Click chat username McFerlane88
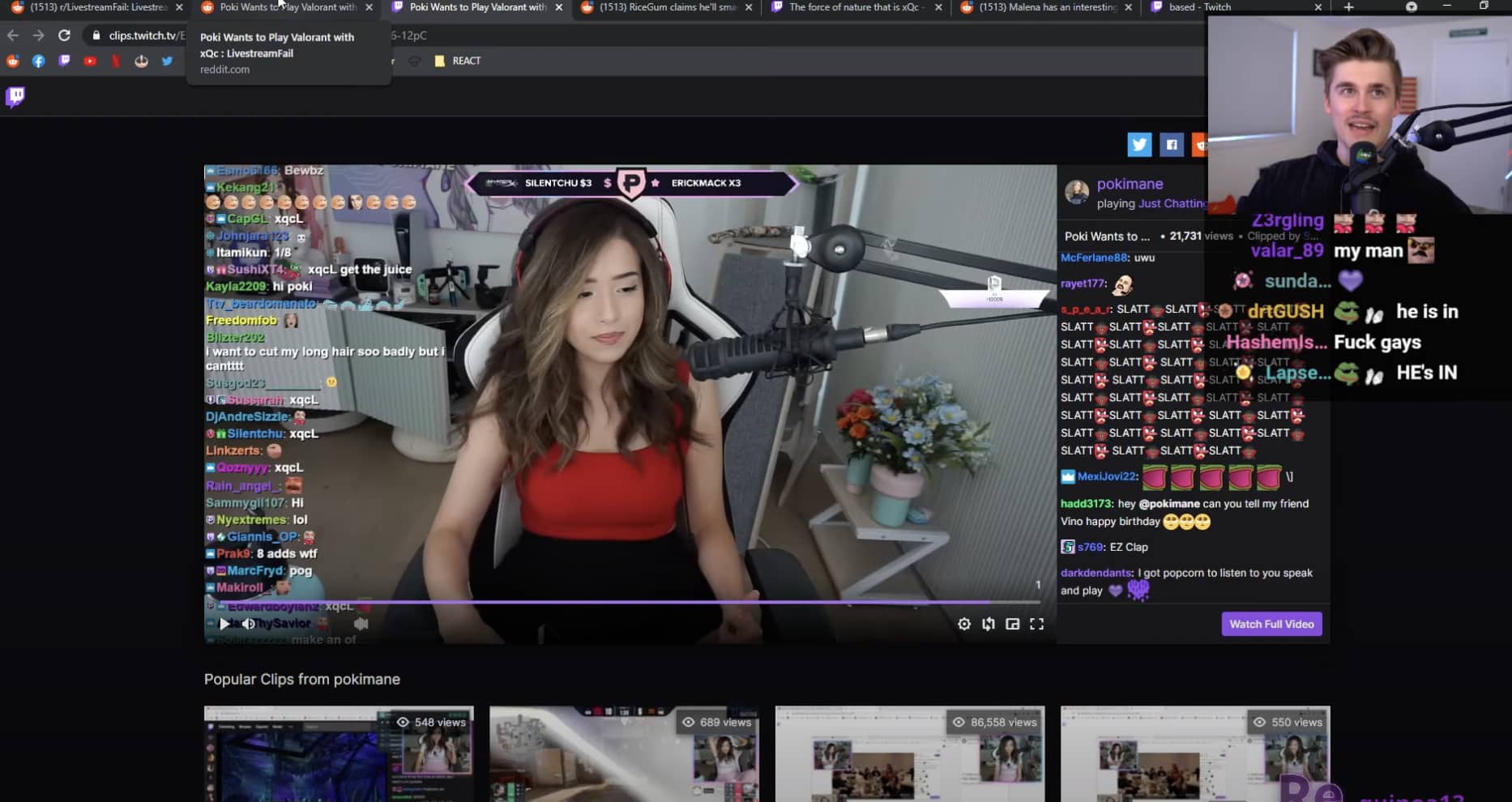This screenshot has width=1512, height=802. (x=1094, y=258)
